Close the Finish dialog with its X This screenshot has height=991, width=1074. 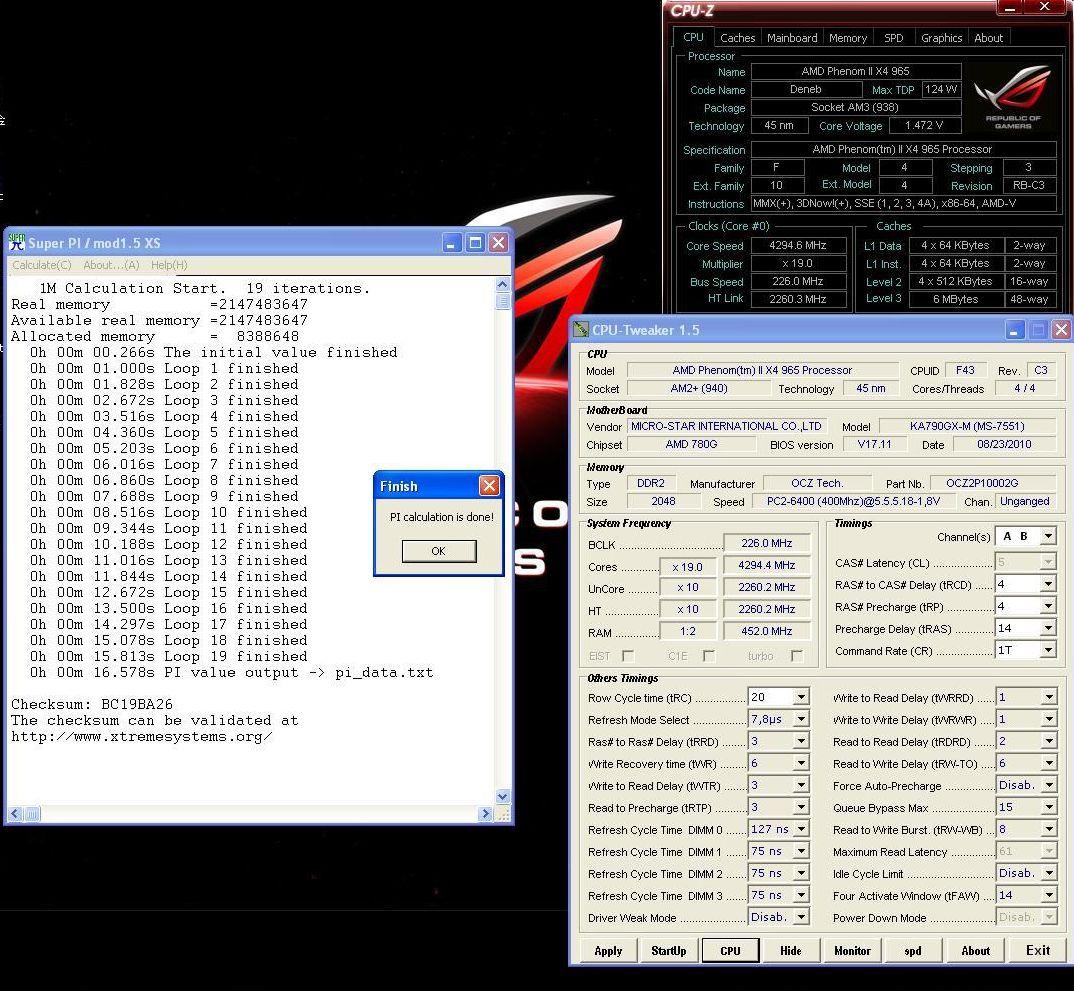(489, 486)
